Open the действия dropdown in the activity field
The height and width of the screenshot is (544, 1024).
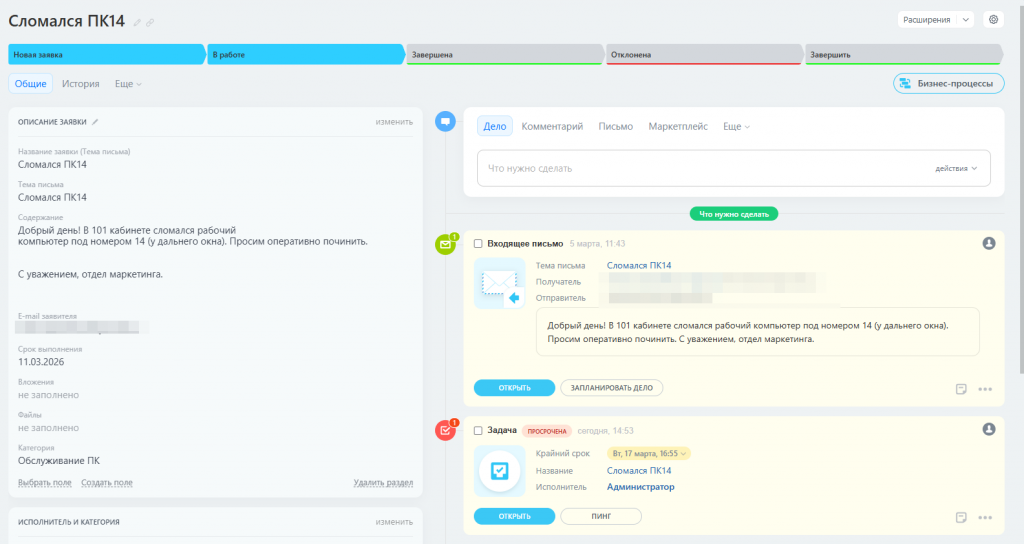[956, 168]
